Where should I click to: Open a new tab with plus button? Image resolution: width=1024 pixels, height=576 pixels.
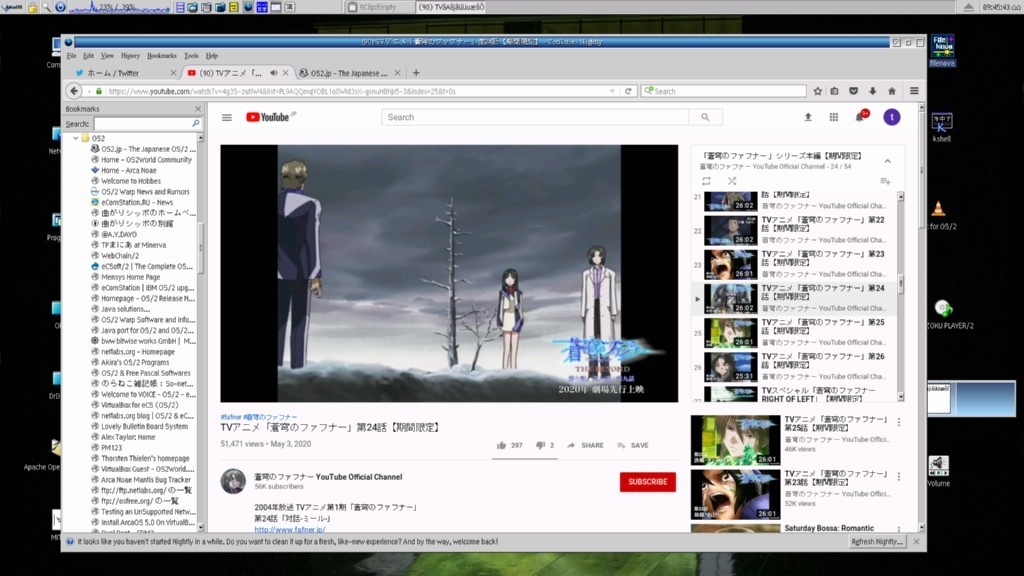tap(416, 73)
